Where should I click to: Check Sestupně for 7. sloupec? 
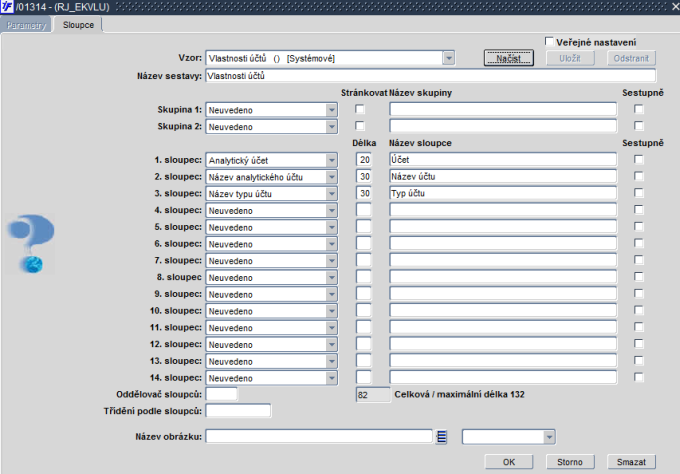click(638, 260)
